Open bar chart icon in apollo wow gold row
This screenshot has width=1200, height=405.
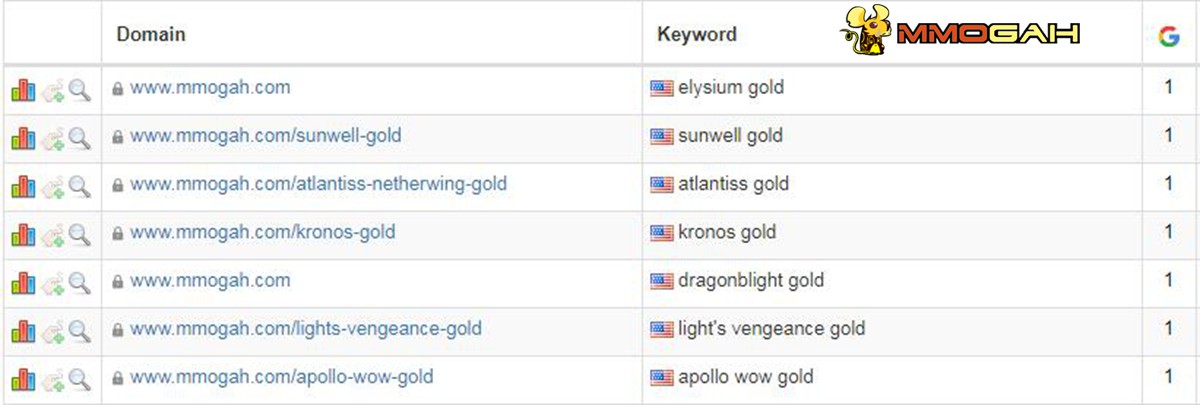tap(23, 379)
